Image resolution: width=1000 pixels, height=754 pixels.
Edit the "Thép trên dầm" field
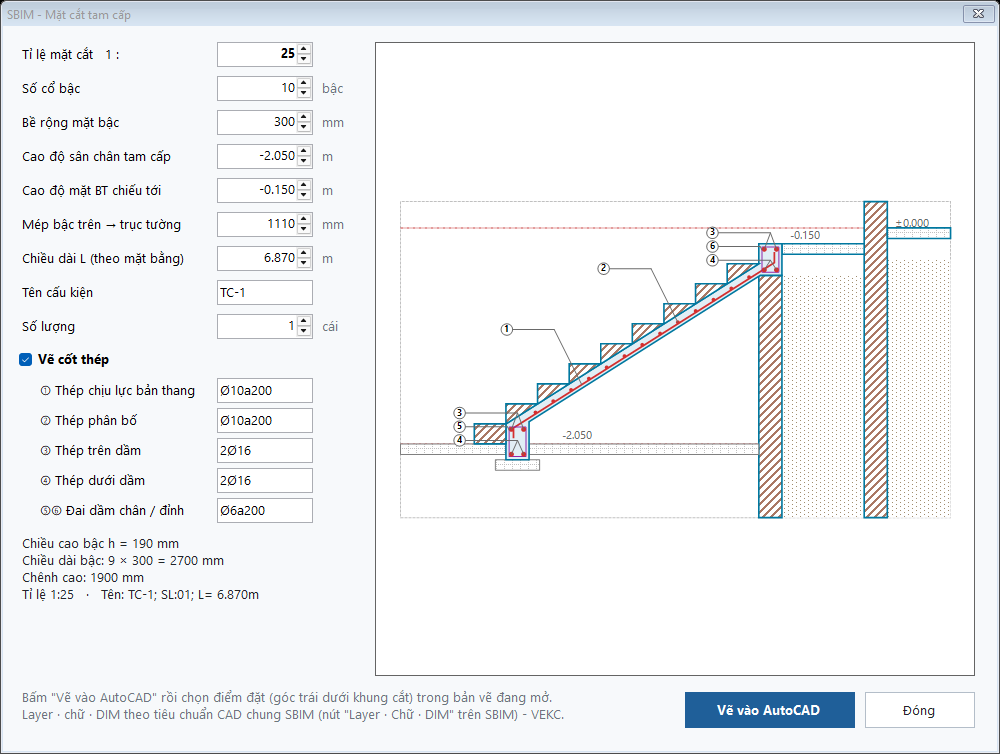pos(265,450)
